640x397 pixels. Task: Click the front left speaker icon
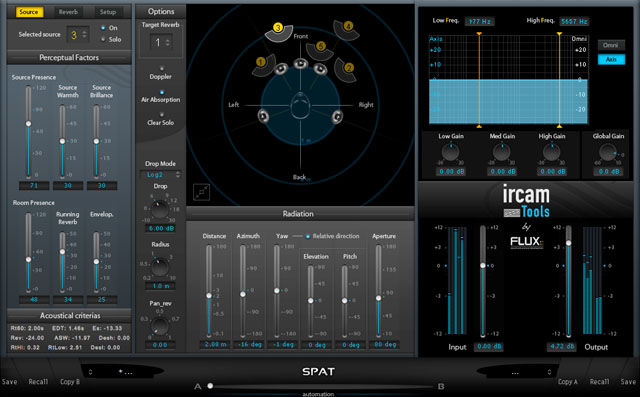pos(281,69)
